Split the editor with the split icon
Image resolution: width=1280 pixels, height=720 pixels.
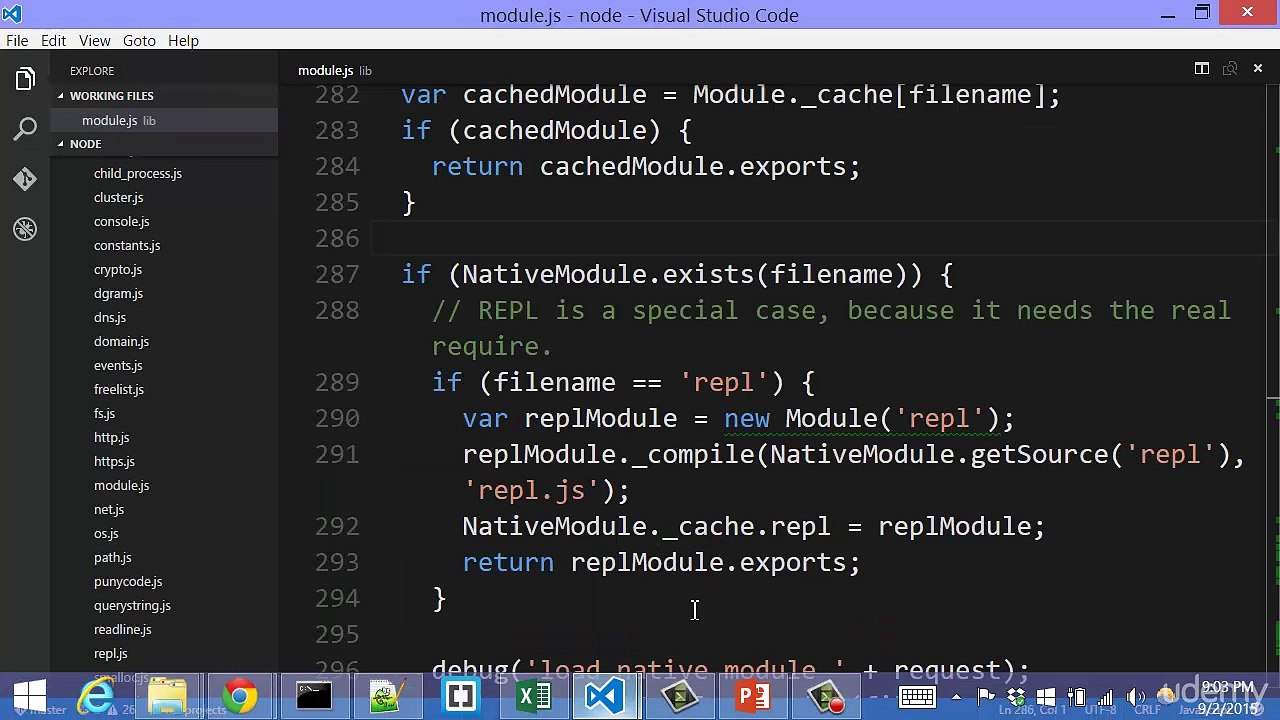tap(1202, 69)
